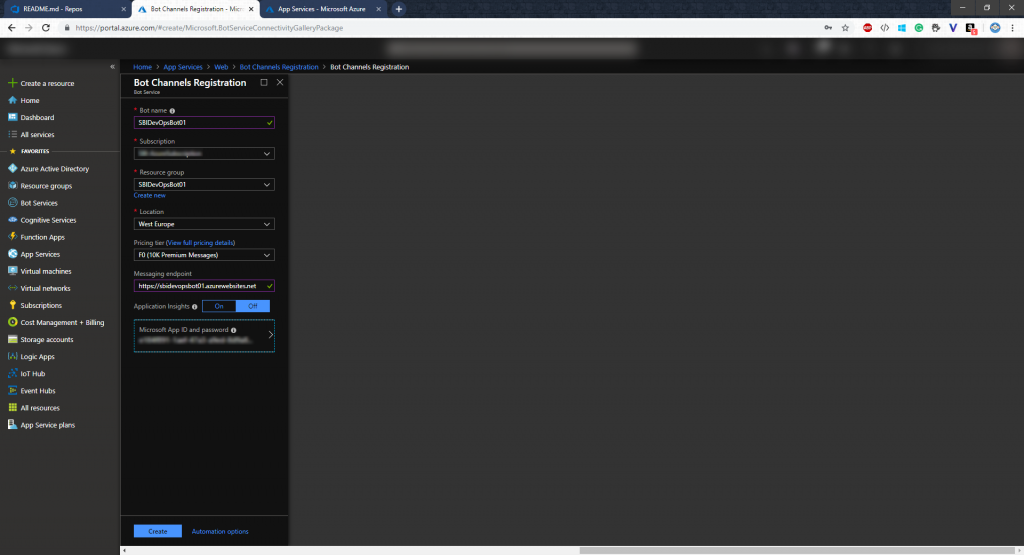Open a new browser tab
1024x555 pixels.
click(x=398, y=9)
